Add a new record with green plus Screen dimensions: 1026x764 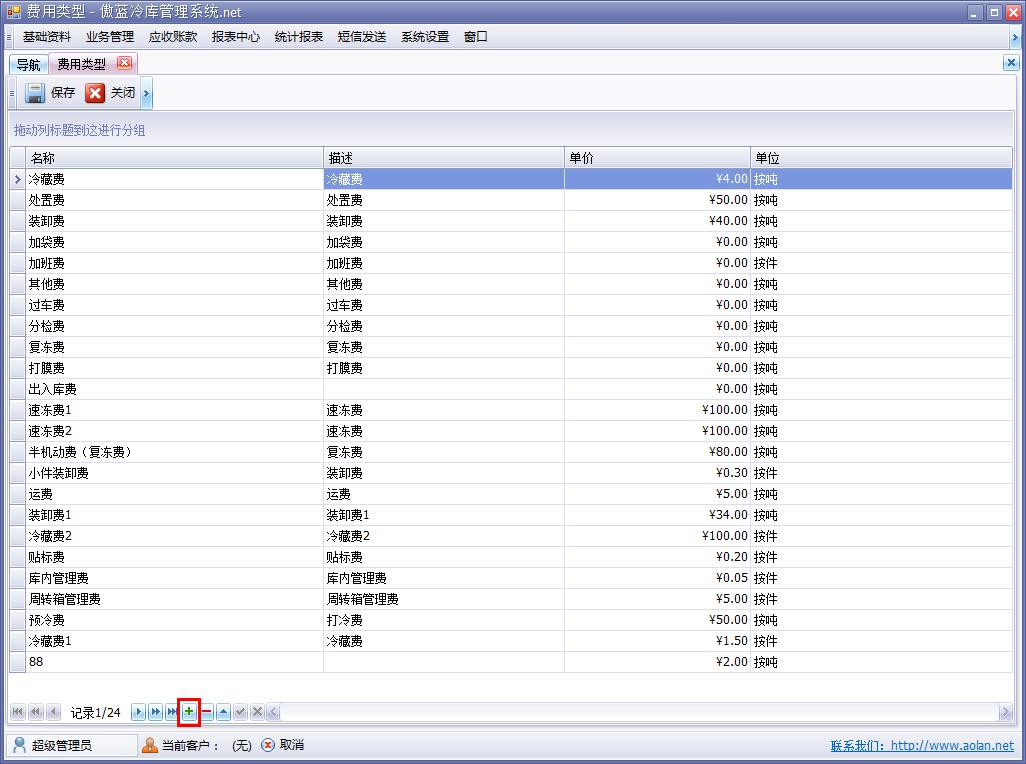pyautogui.click(x=189, y=712)
